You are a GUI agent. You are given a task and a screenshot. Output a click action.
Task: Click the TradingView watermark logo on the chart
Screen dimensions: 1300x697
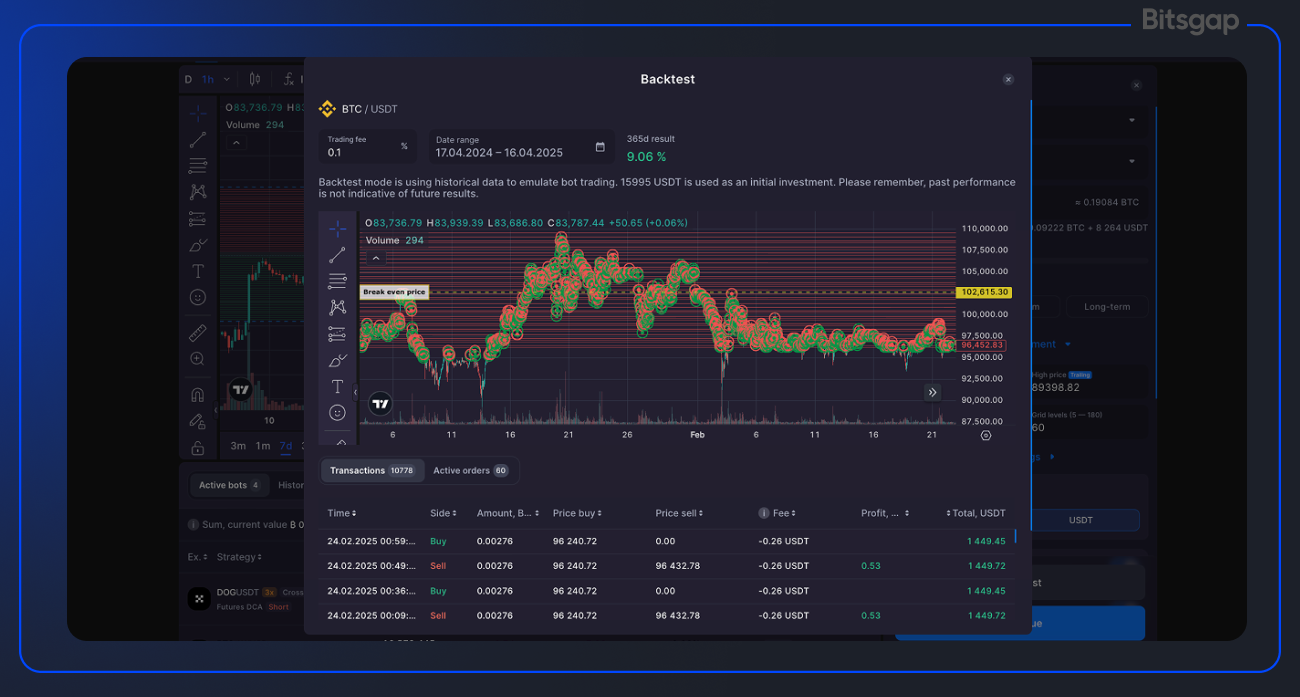380,403
